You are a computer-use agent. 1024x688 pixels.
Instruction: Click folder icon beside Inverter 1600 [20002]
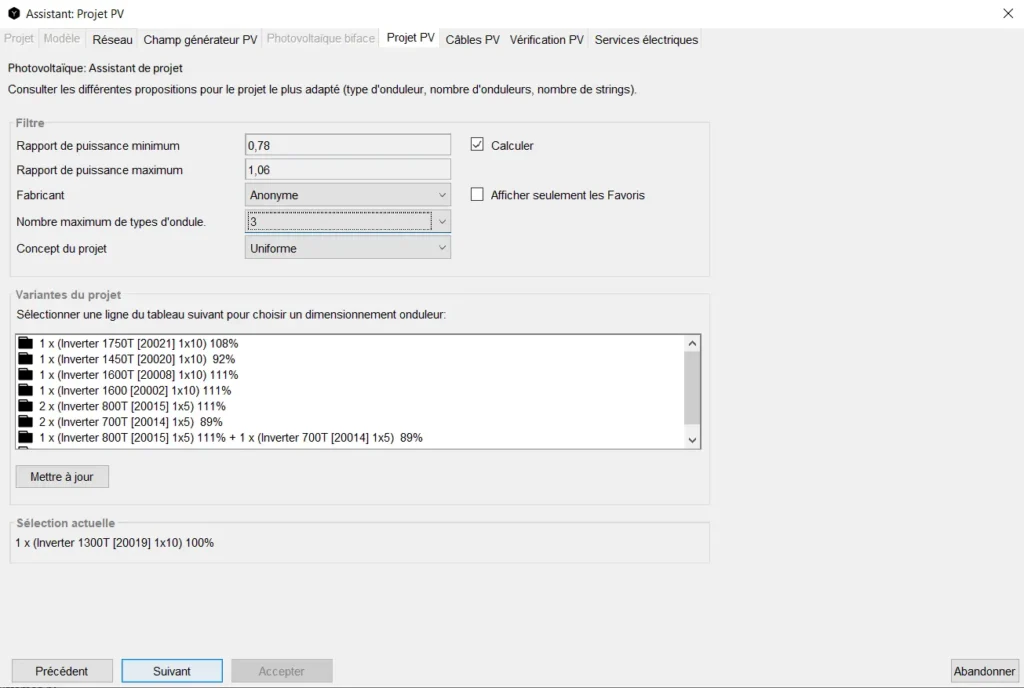tap(26, 390)
